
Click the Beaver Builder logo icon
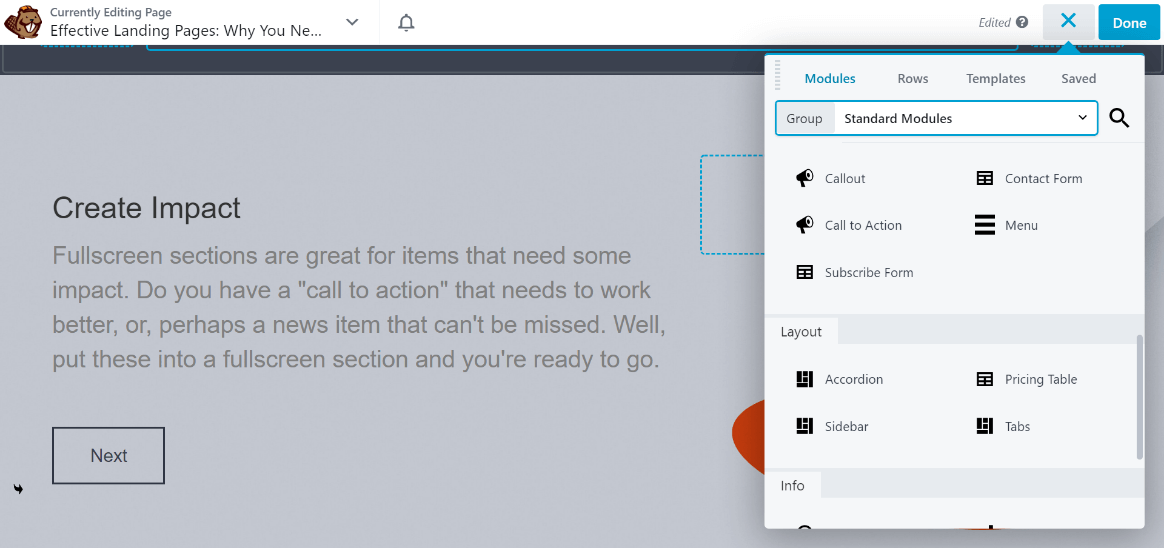click(x=22, y=22)
